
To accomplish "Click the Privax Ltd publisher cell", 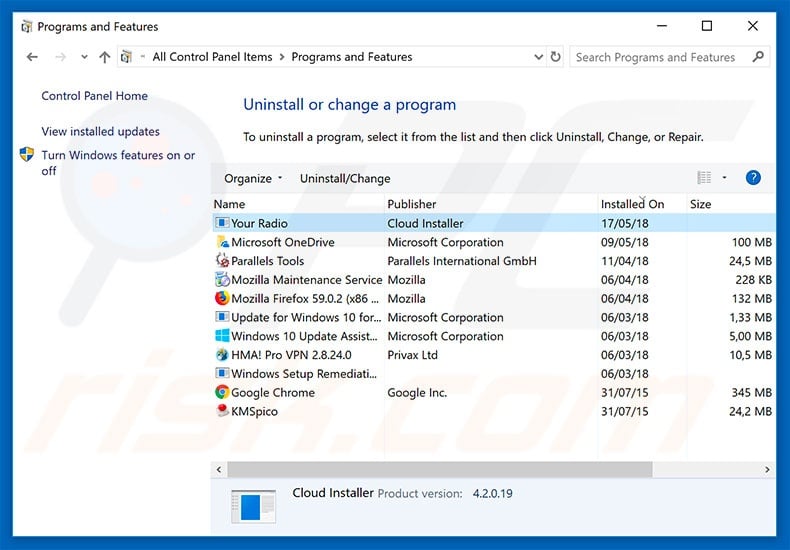I will click(x=412, y=355).
